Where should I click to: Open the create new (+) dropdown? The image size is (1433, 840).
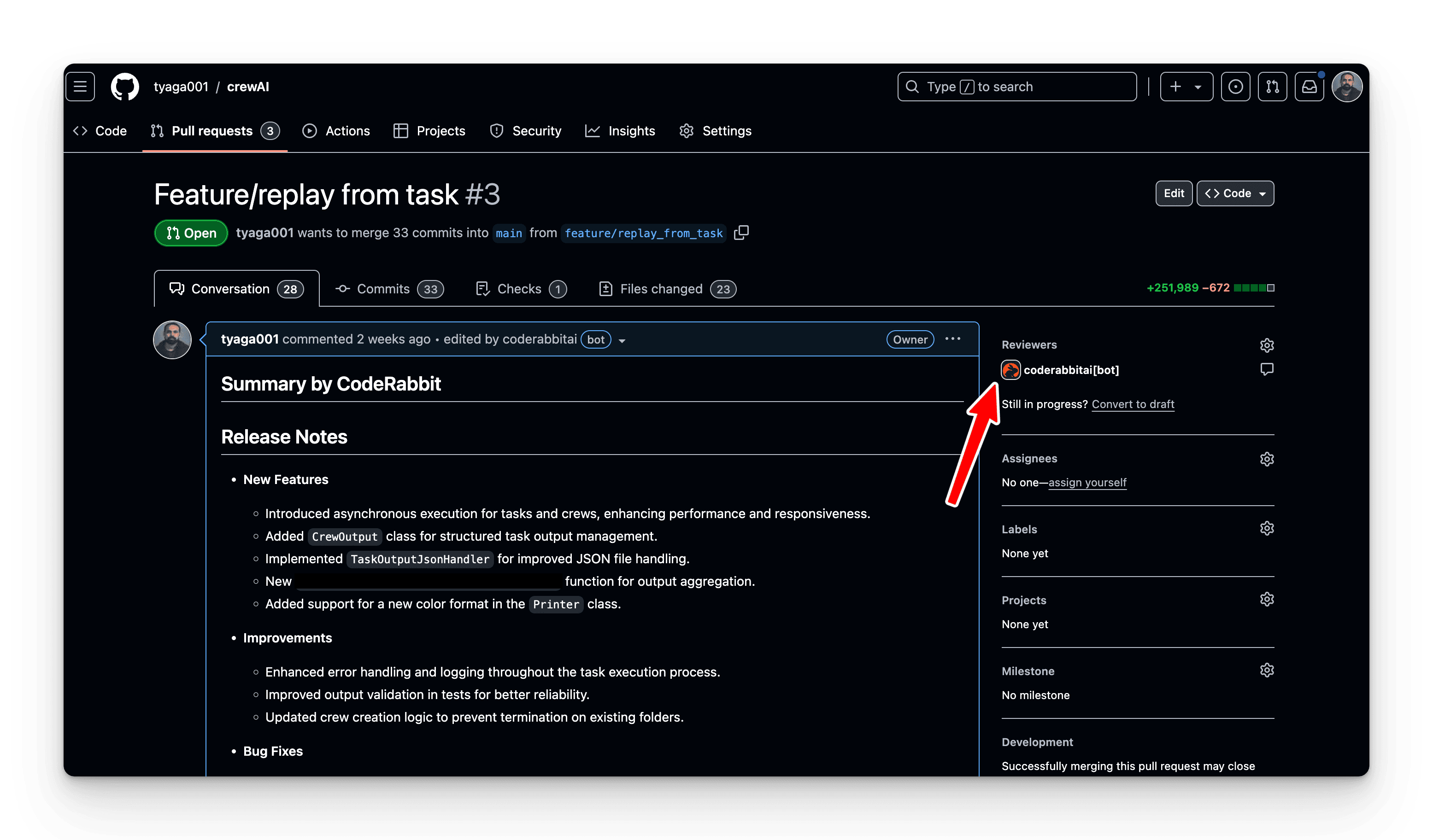pos(1186,87)
